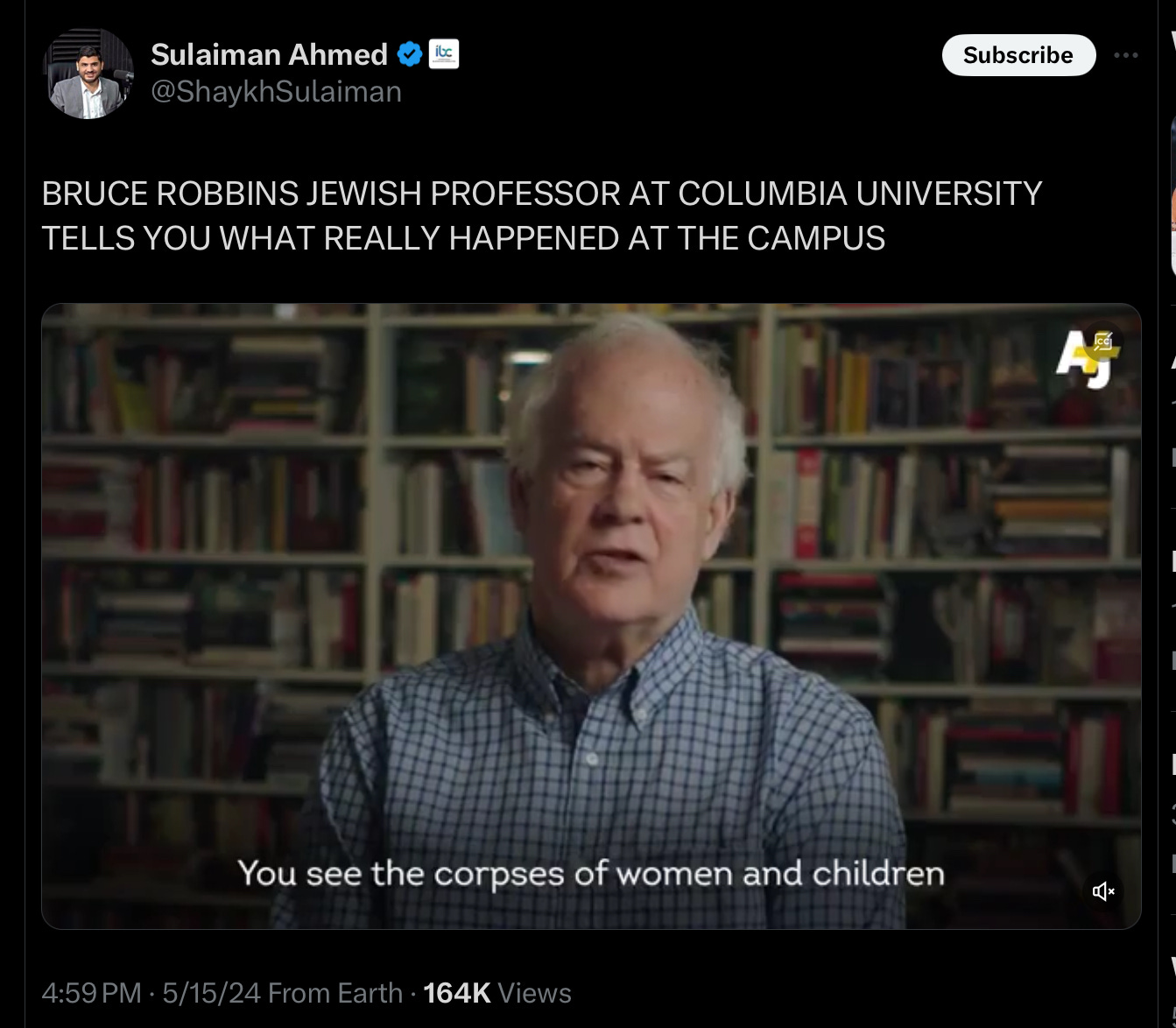
Task: Open the 4:59 PM timestamp link
Action: pos(91,993)
